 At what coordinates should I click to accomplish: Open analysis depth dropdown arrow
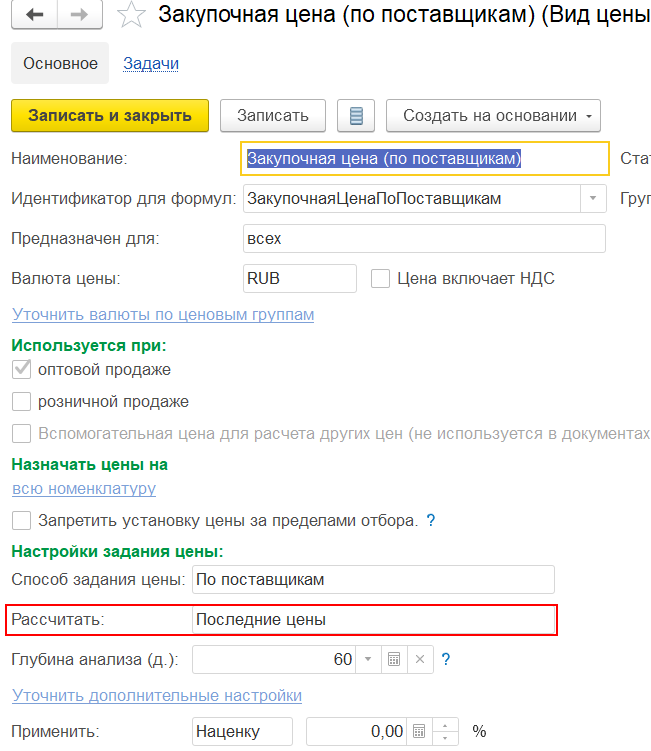[x=368, y=659]
